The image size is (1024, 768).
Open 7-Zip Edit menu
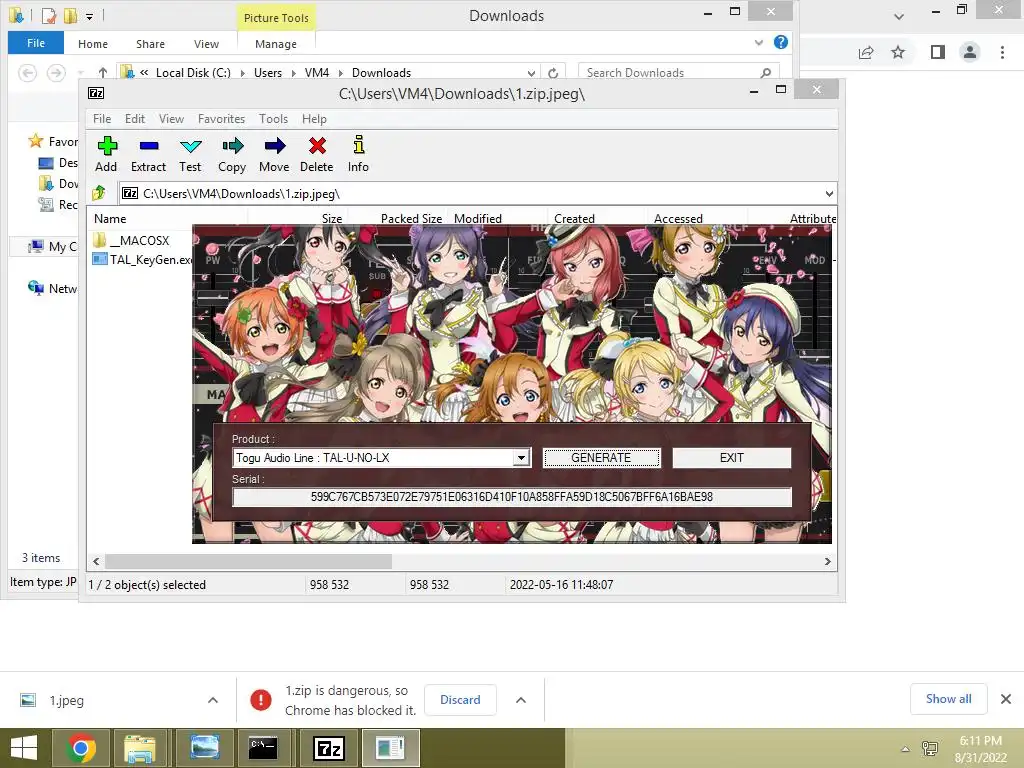(x=135, y=119)
